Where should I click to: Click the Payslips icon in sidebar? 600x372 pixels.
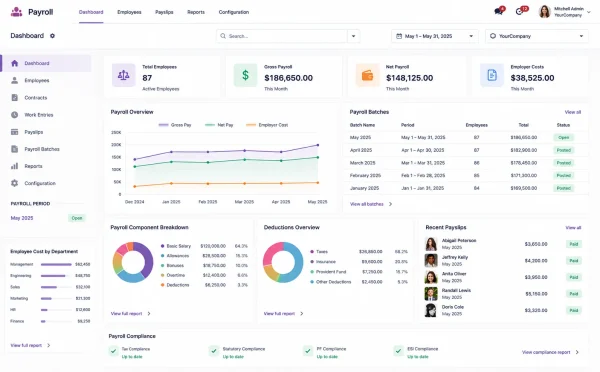[15, 132]
